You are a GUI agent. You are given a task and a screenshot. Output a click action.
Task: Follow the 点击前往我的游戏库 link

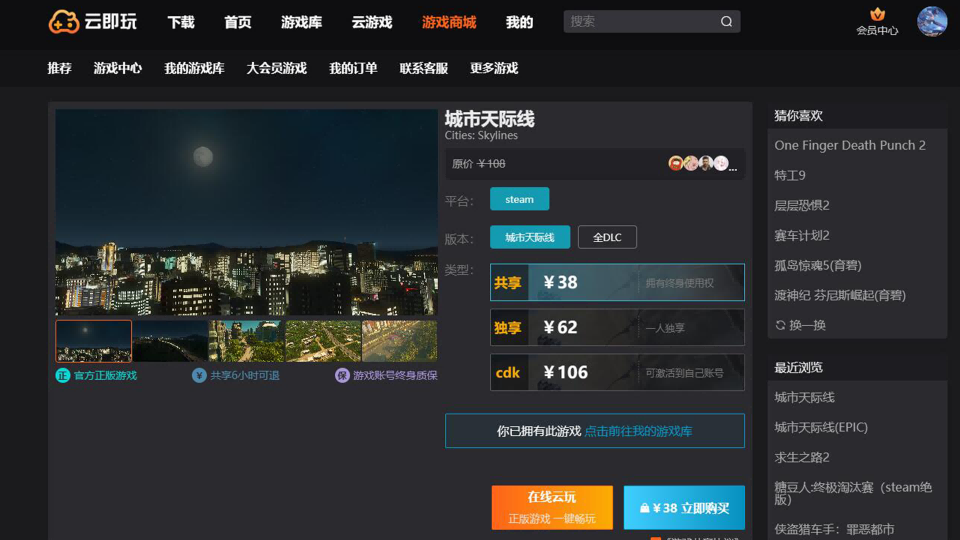(638, 431)
